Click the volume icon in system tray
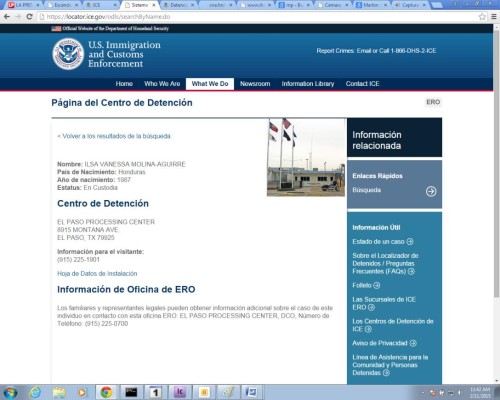This screenshot has width=500, height=400. [460, 393]
